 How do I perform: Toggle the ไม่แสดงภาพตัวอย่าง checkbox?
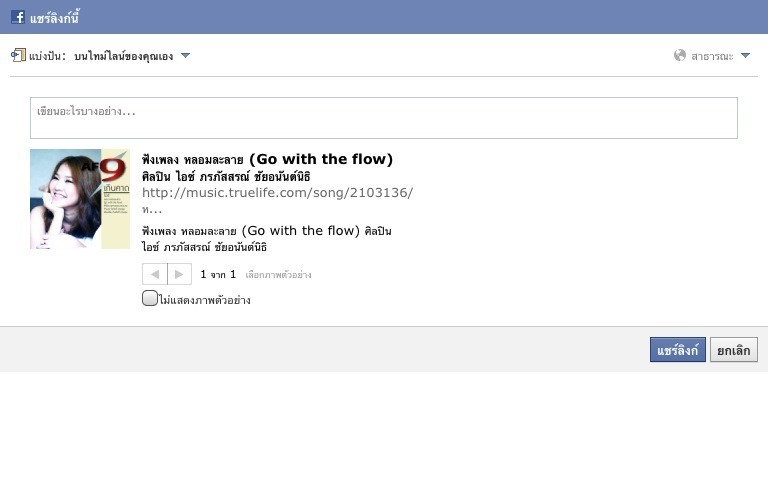149,298
